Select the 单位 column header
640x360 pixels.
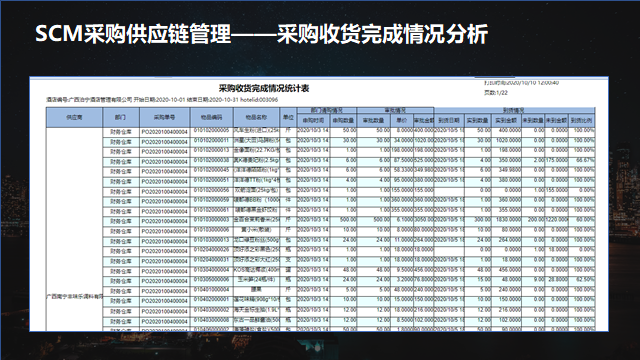click(288, 118)
